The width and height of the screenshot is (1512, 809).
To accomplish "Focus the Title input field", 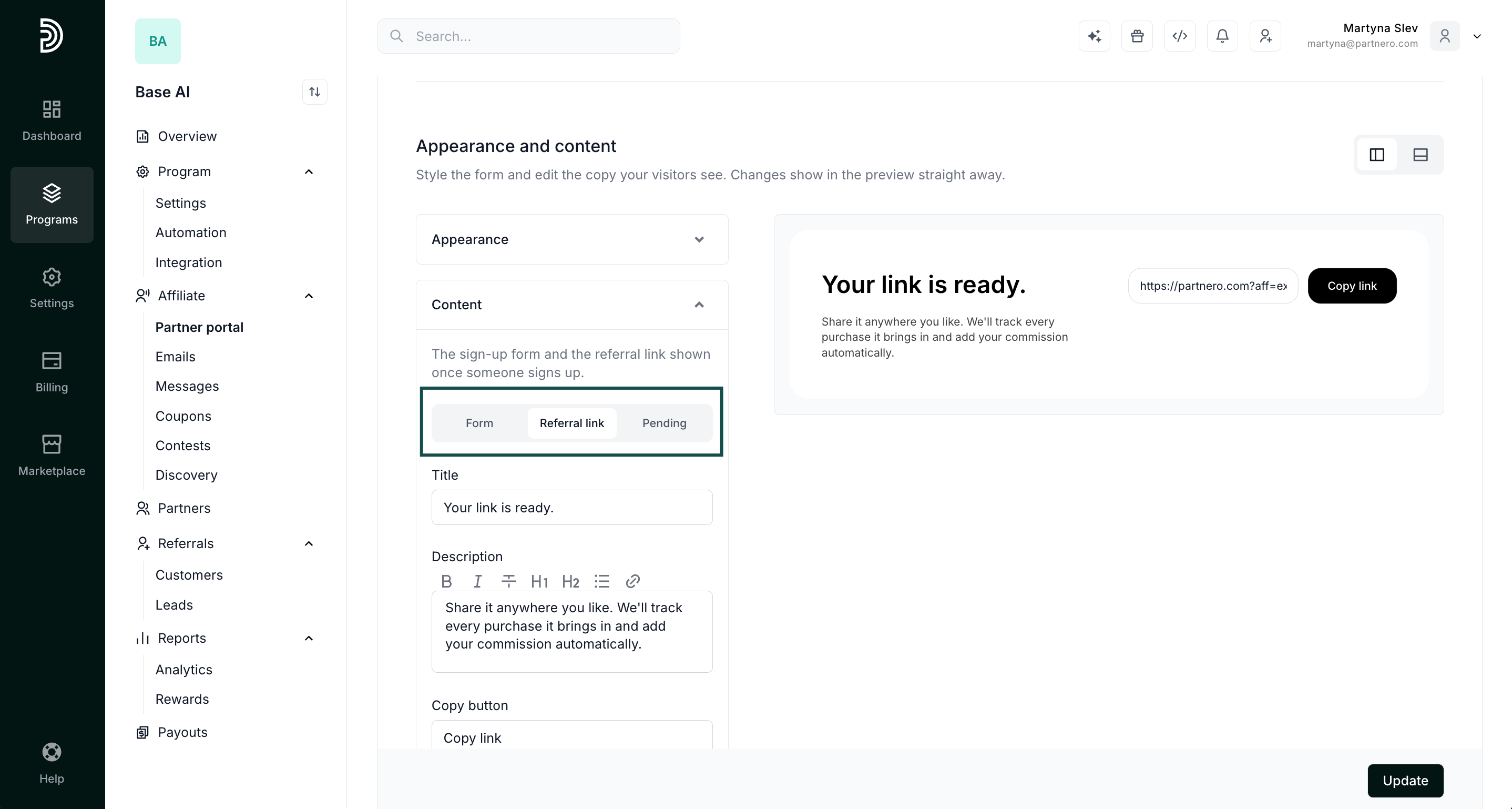I will (x=571, y=508).
